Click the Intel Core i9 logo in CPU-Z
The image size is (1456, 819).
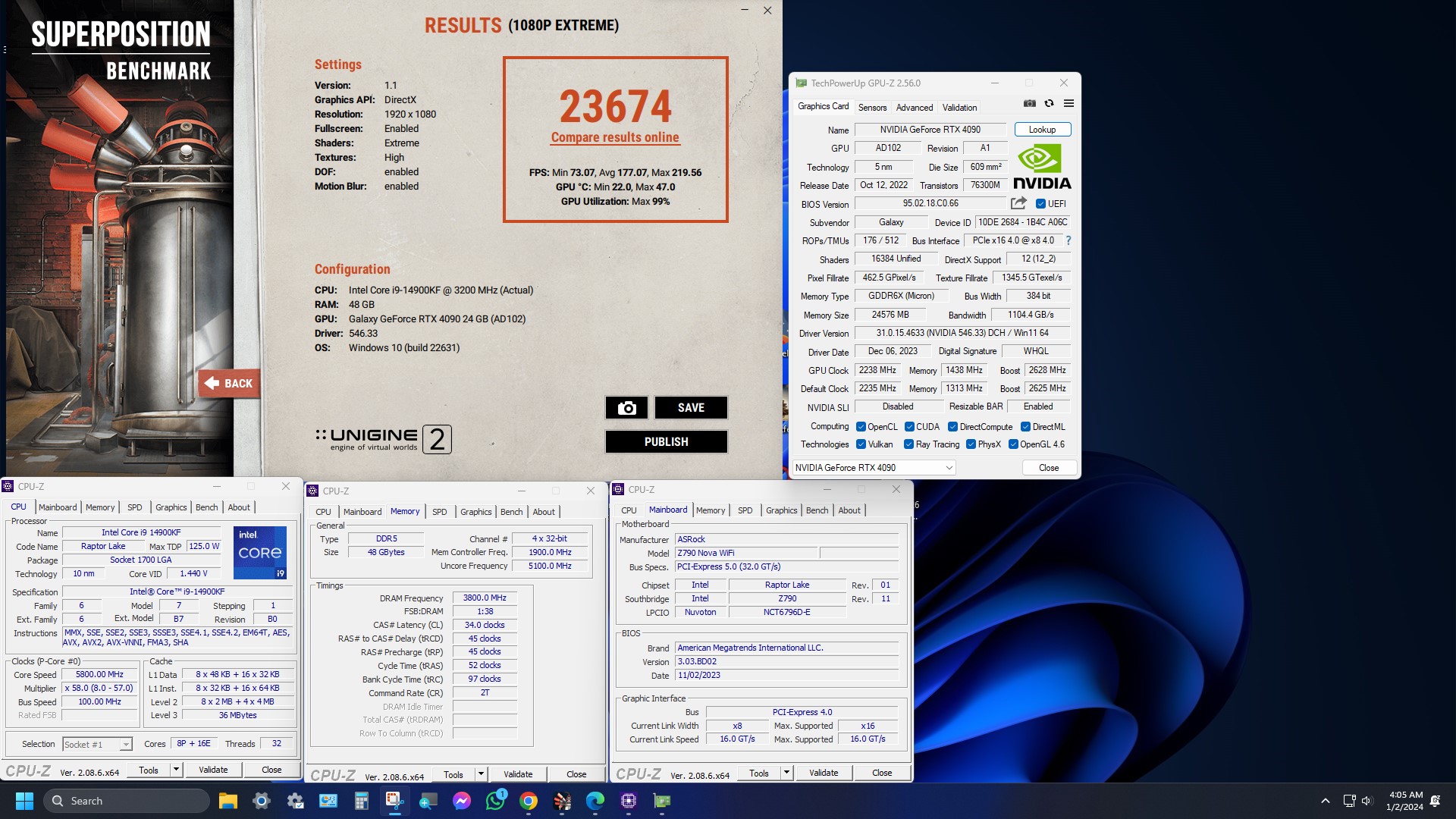[260, 553]
